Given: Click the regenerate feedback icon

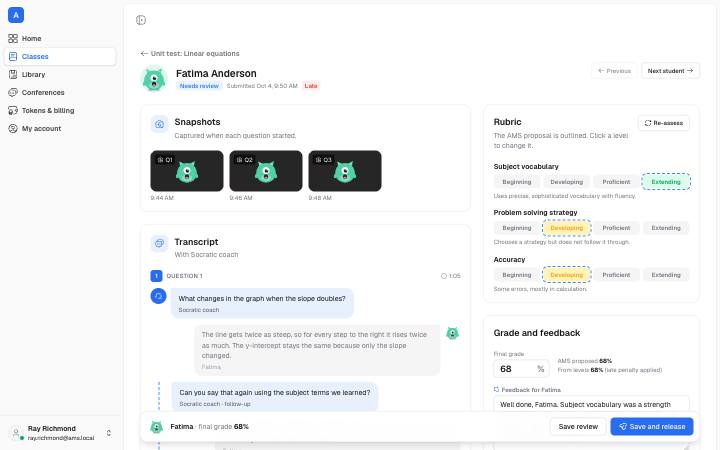Looking at the screenshot, I should tap(496, 389).
